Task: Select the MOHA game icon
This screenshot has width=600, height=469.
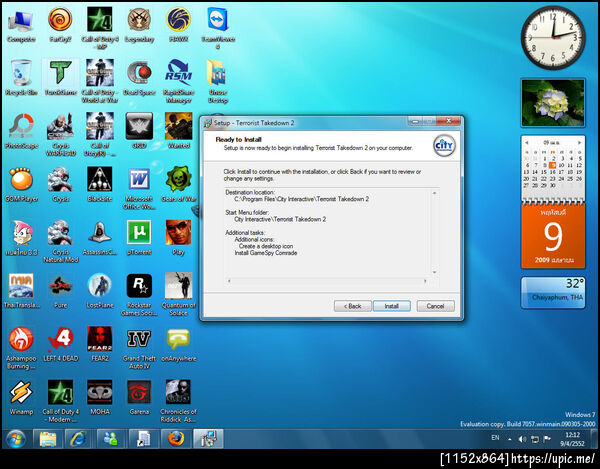Action: coord(99,397)
